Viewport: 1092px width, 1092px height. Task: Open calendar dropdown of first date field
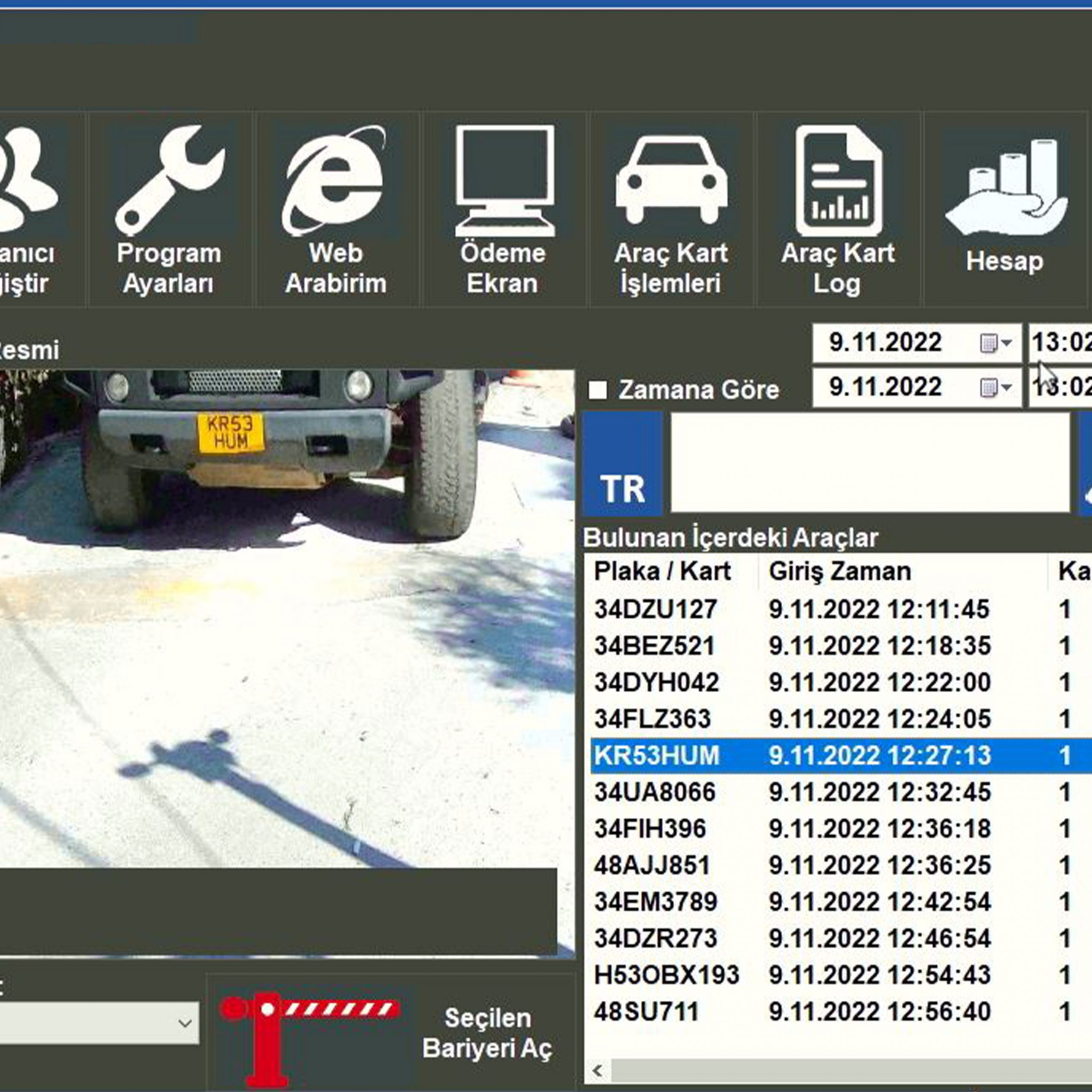tap(996, 343)
